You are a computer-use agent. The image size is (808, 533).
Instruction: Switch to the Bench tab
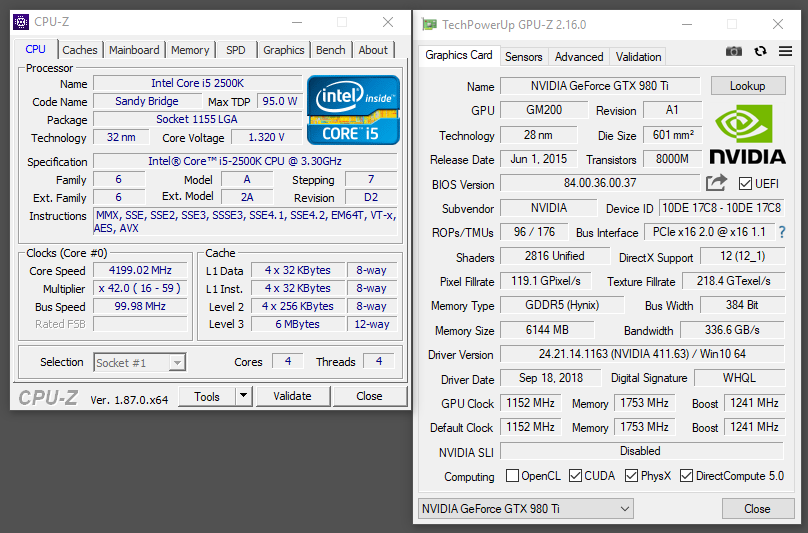coord(330,50)
